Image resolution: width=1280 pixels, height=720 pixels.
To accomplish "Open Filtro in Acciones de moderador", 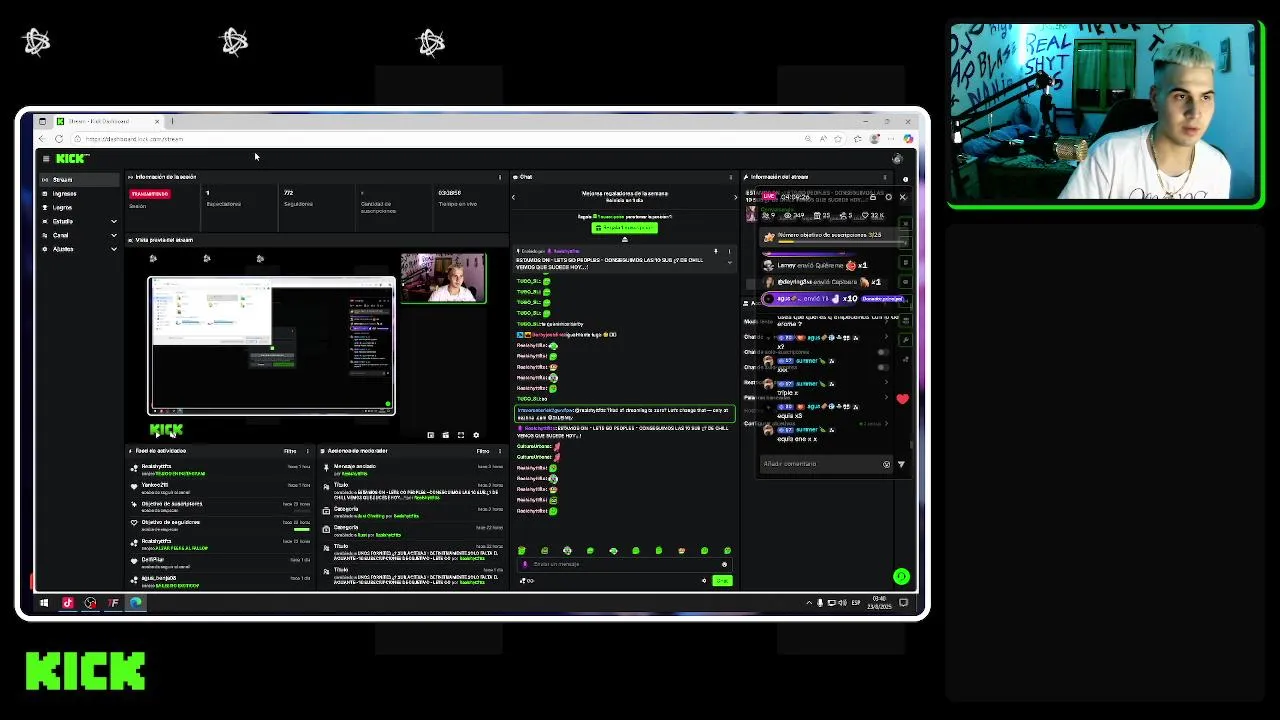I will pos(483,451).
